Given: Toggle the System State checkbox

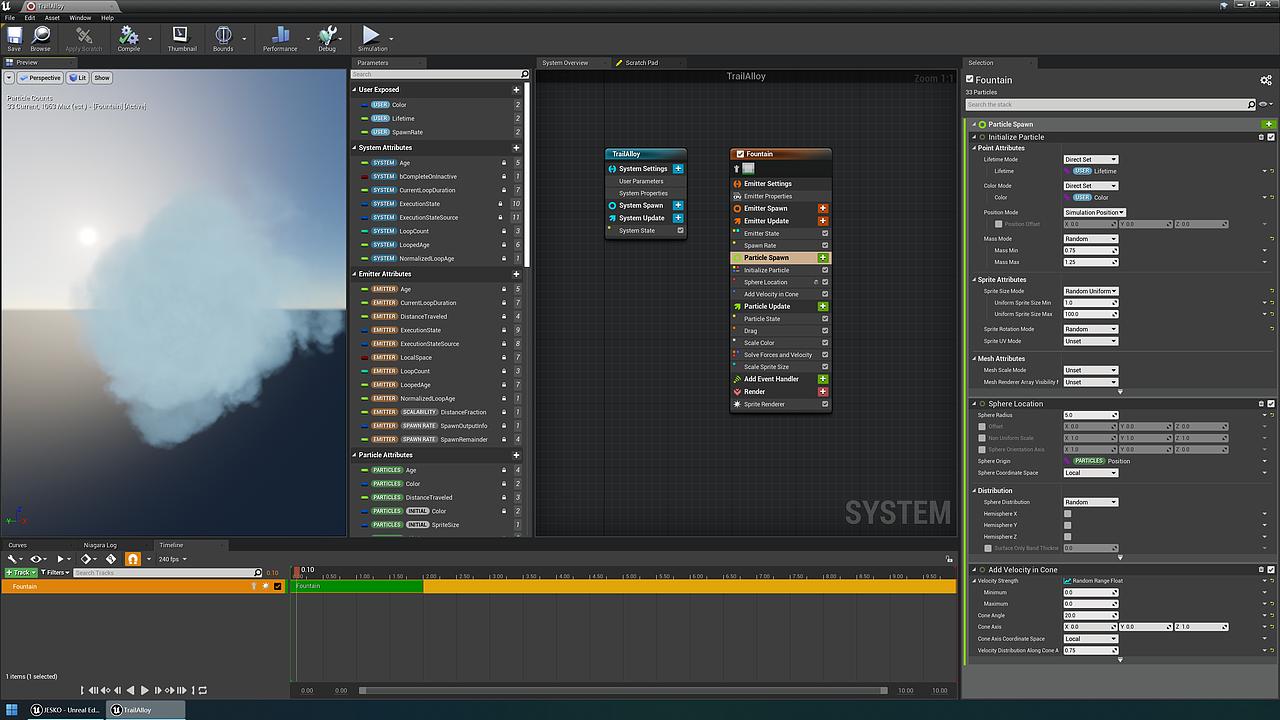Looking at the screenshot, I should [681, 230].
